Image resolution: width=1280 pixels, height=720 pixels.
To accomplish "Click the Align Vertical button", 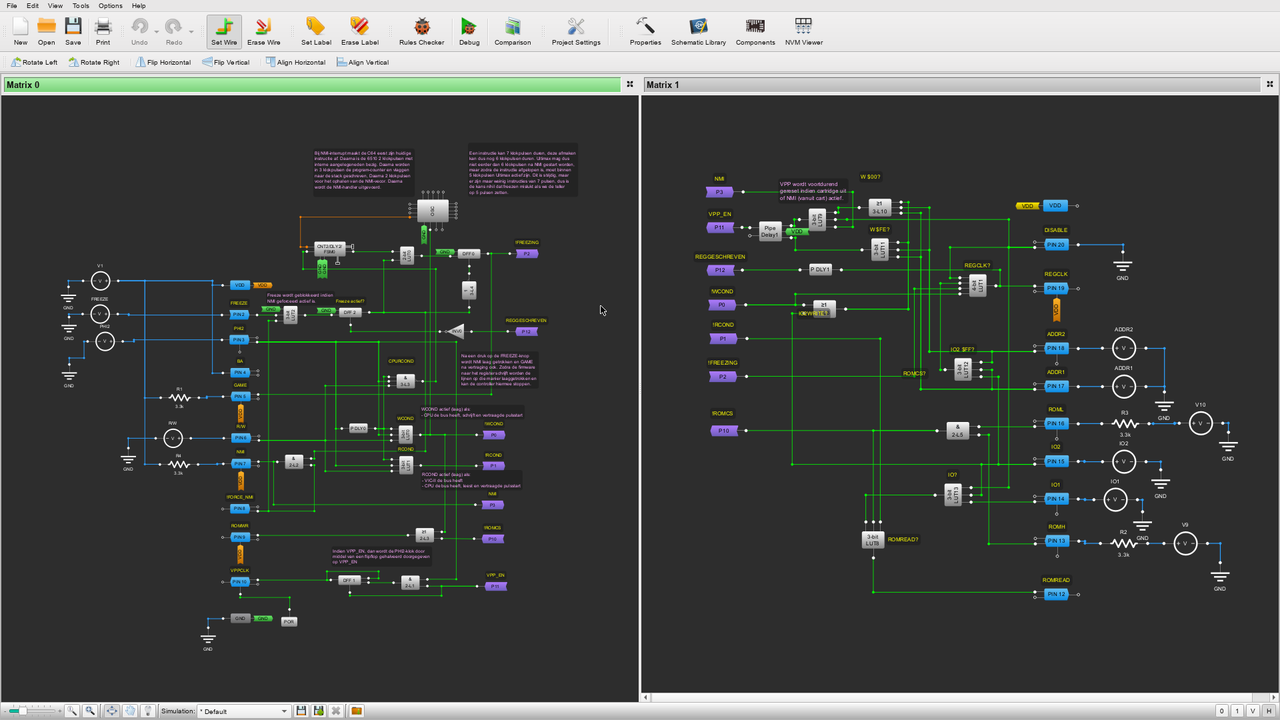I will point(362,62).
